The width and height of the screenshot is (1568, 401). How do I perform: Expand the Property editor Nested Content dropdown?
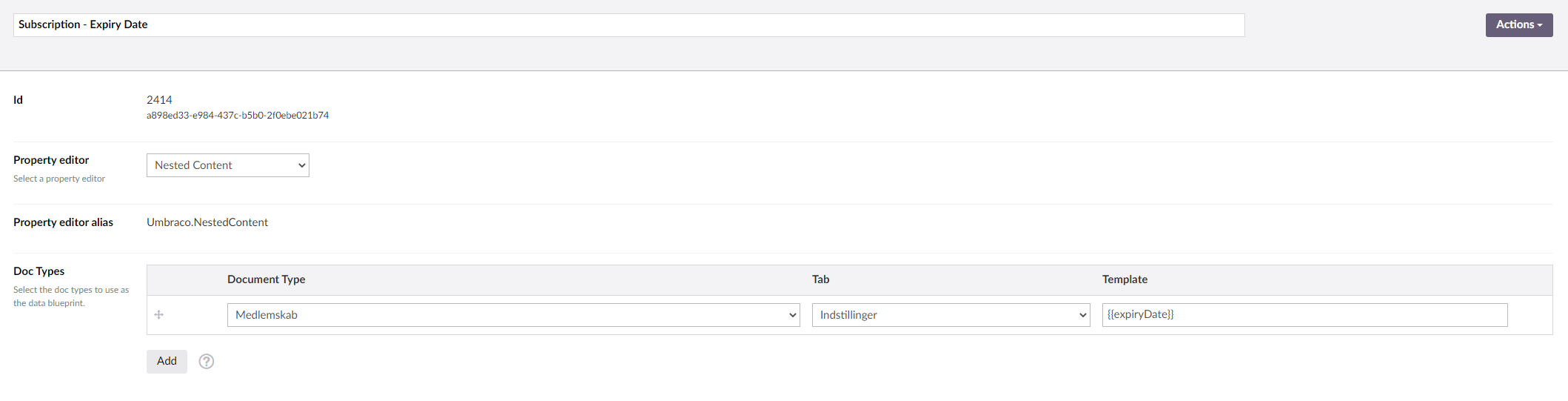227,165
